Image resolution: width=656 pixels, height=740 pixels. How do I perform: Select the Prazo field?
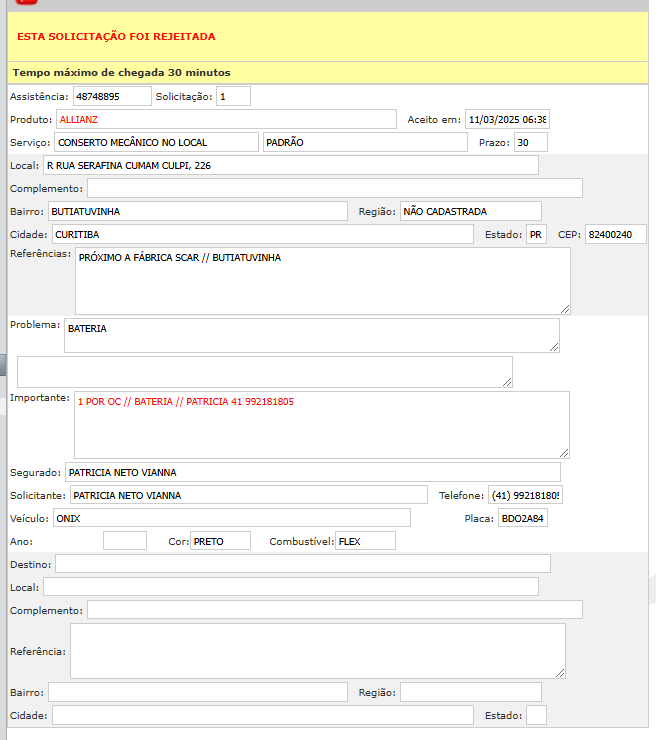pos(530,142)
